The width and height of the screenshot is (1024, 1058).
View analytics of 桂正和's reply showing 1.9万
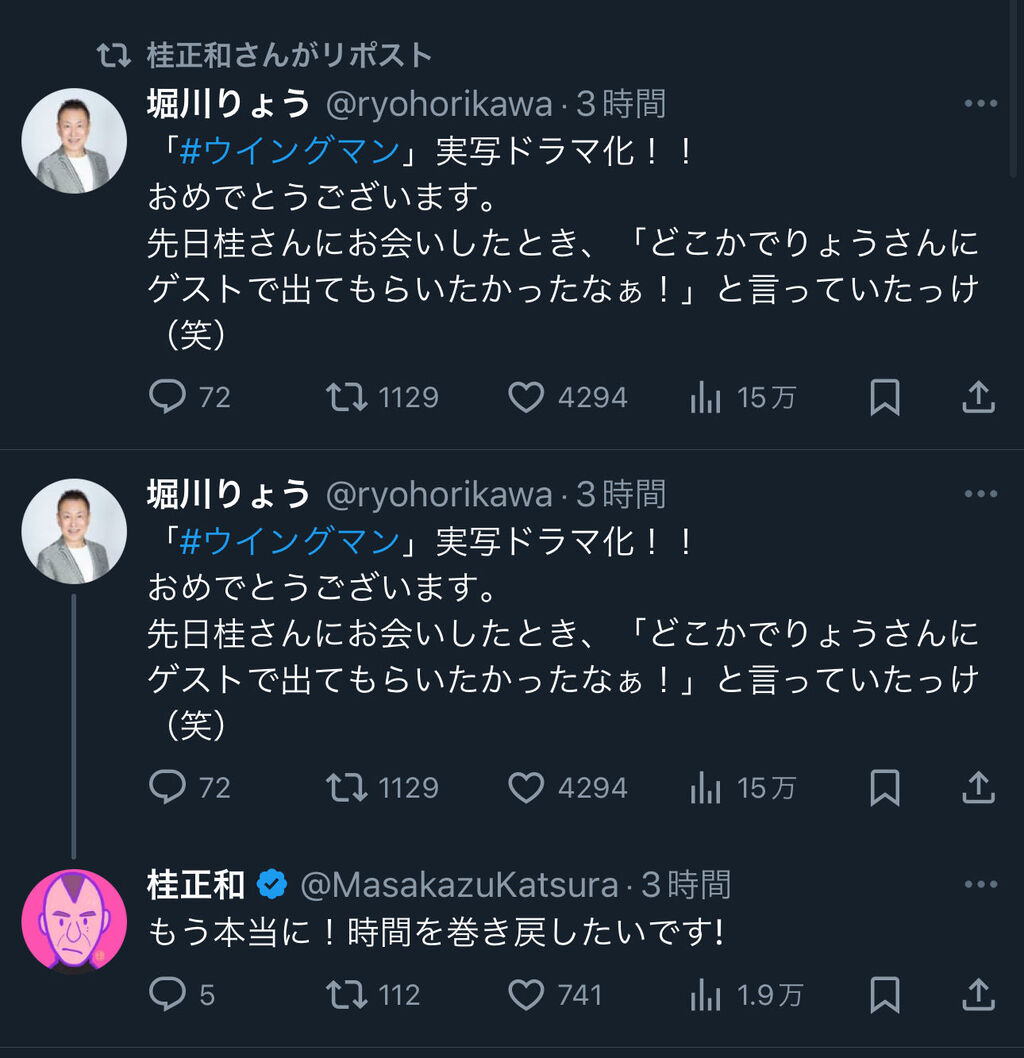pyautogui.click(x=706, y=994)
